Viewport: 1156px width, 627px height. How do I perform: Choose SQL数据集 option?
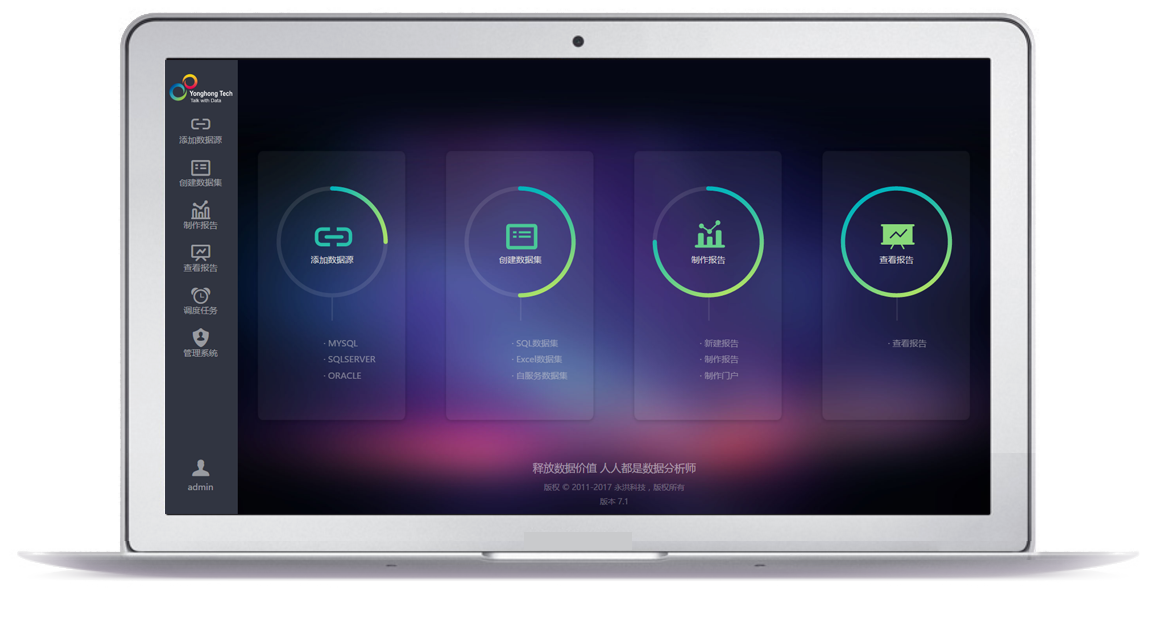(x=535, y=344)
